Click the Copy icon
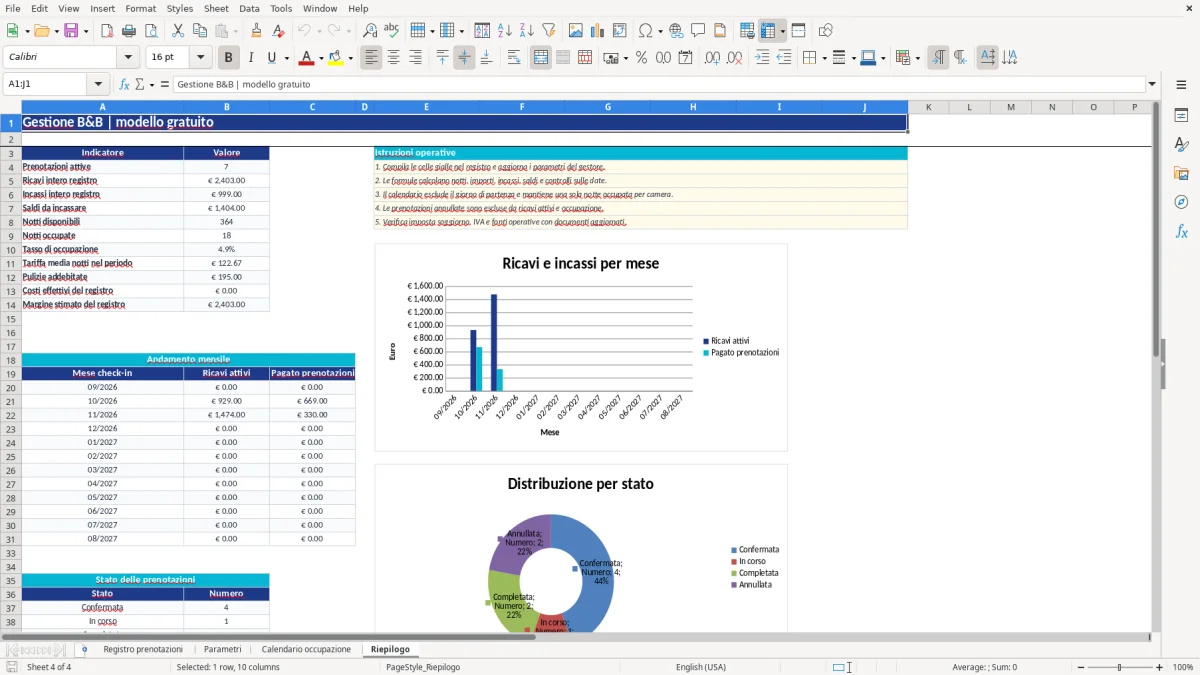The image size is (1200, 675). click(x=199, y=31)
